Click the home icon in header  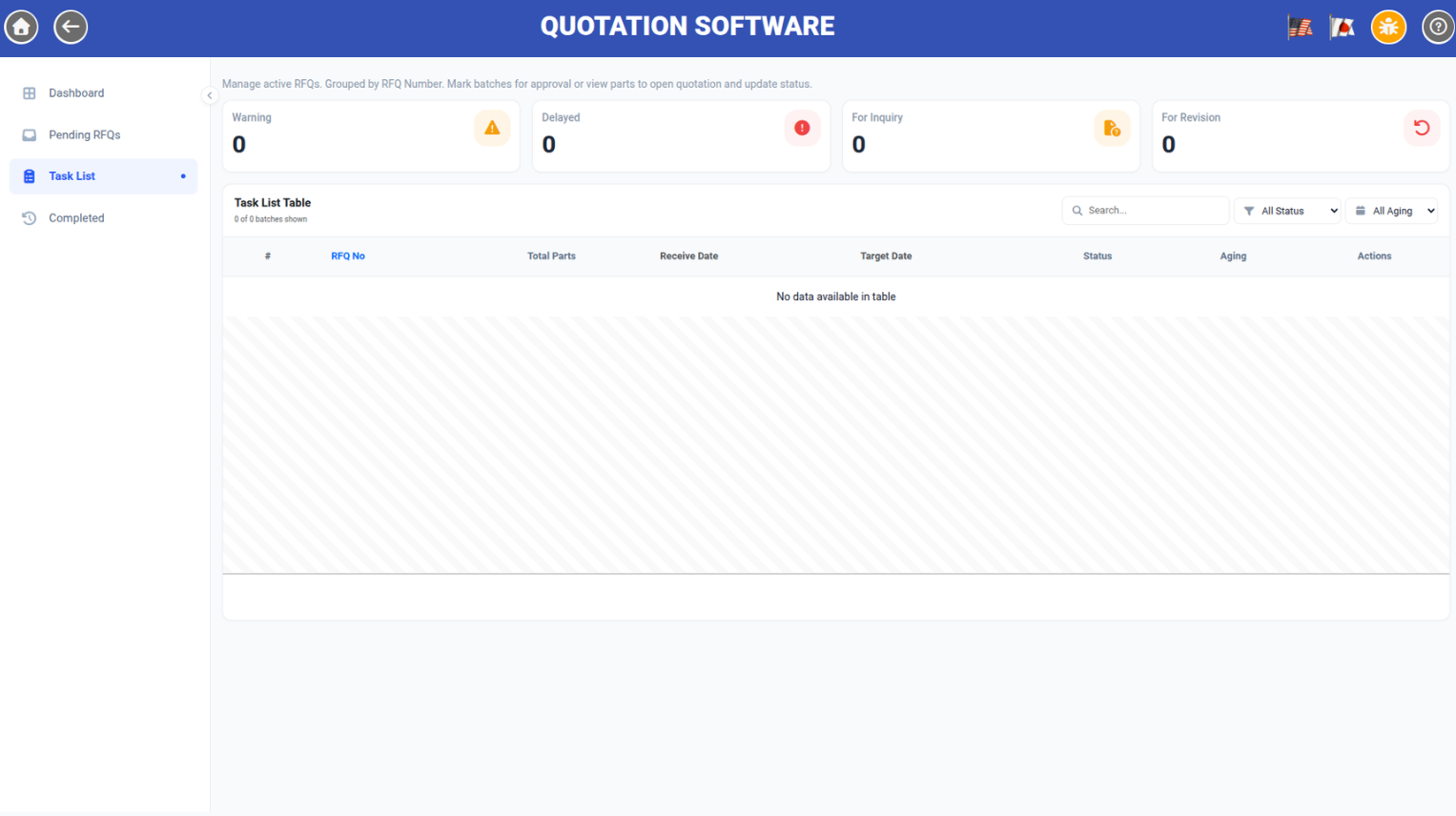pos(21,27)
